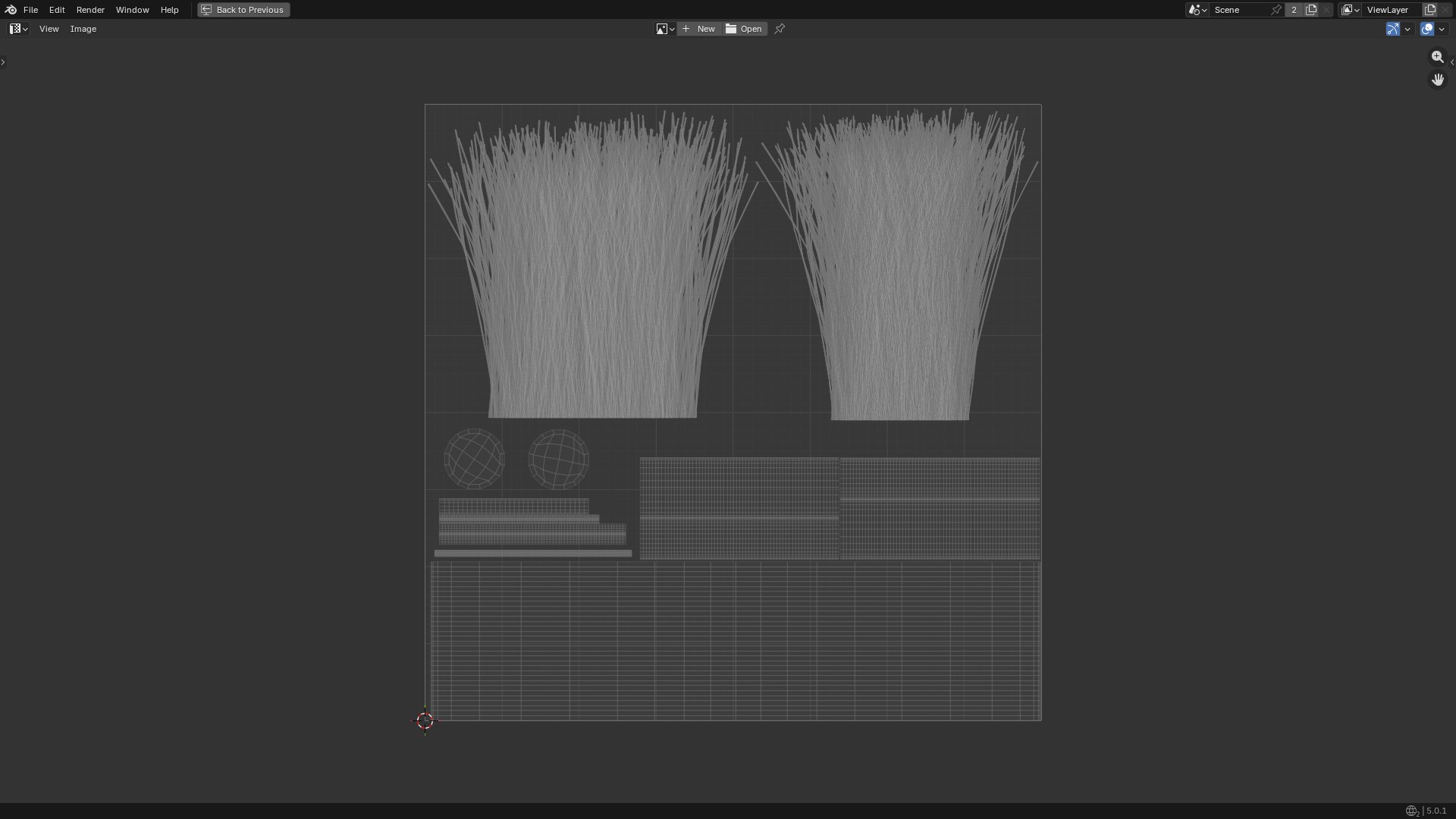
Task: Click the Pan hand gizmo
Action: point(1438,80)
